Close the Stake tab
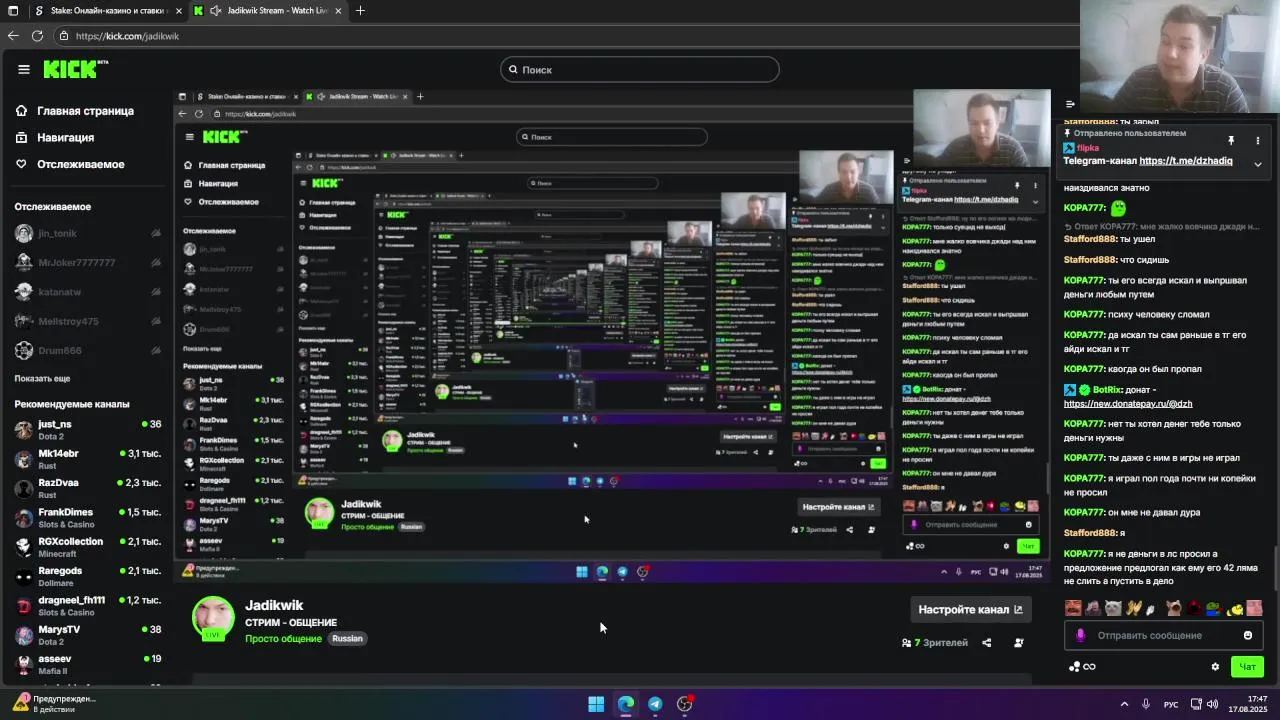The width and height of the screenshot is (1280, 720). (179, 11)
